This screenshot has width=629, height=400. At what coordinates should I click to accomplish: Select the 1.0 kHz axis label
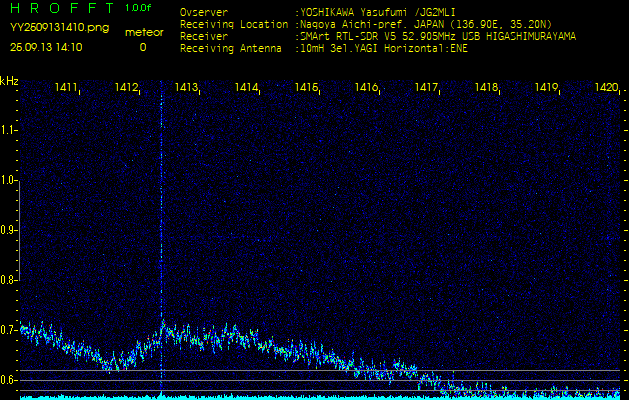(9, 180)
